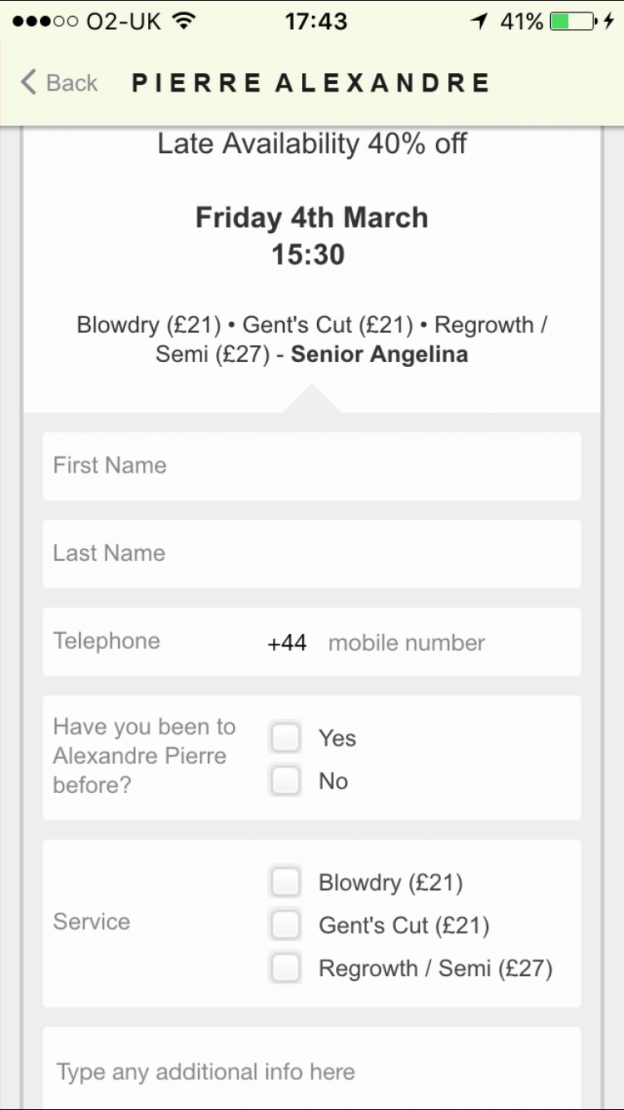
Task: Tap the Wi-Fi signal icon
Action: pos(184,21)
